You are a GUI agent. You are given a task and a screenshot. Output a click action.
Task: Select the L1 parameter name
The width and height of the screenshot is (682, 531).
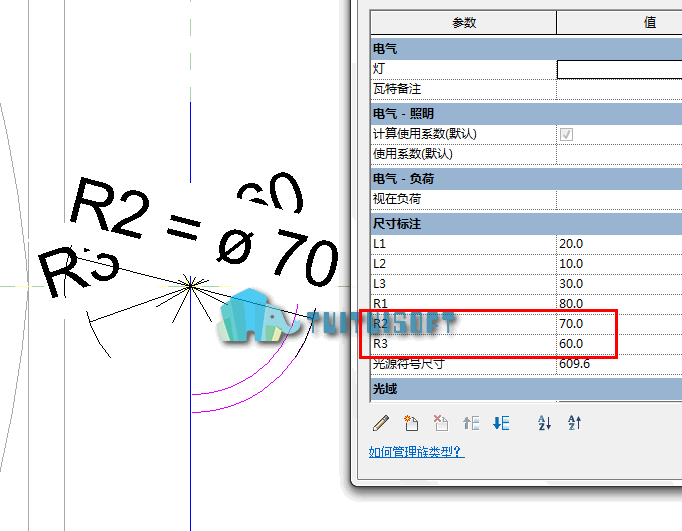[x=379, y=244]
